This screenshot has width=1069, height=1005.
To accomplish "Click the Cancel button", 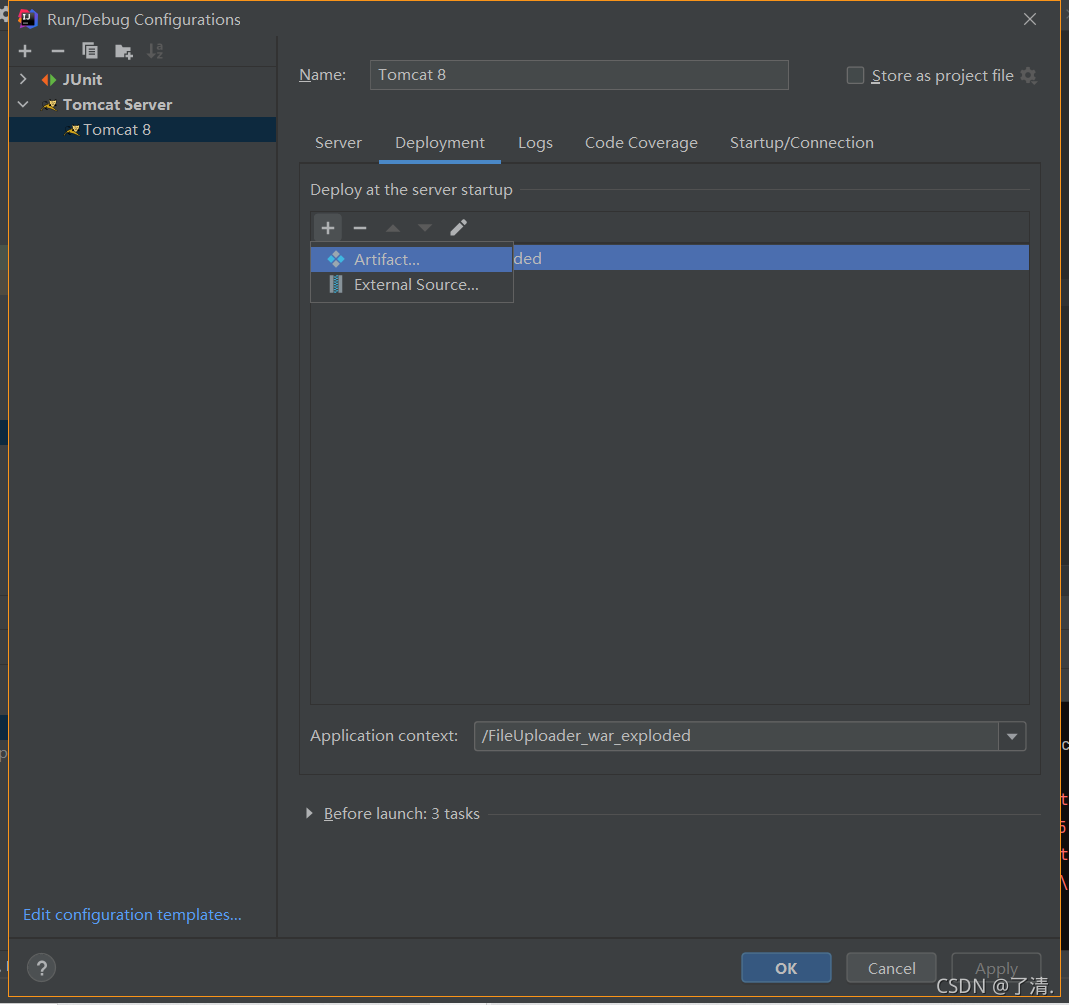I will coord(891,968).
